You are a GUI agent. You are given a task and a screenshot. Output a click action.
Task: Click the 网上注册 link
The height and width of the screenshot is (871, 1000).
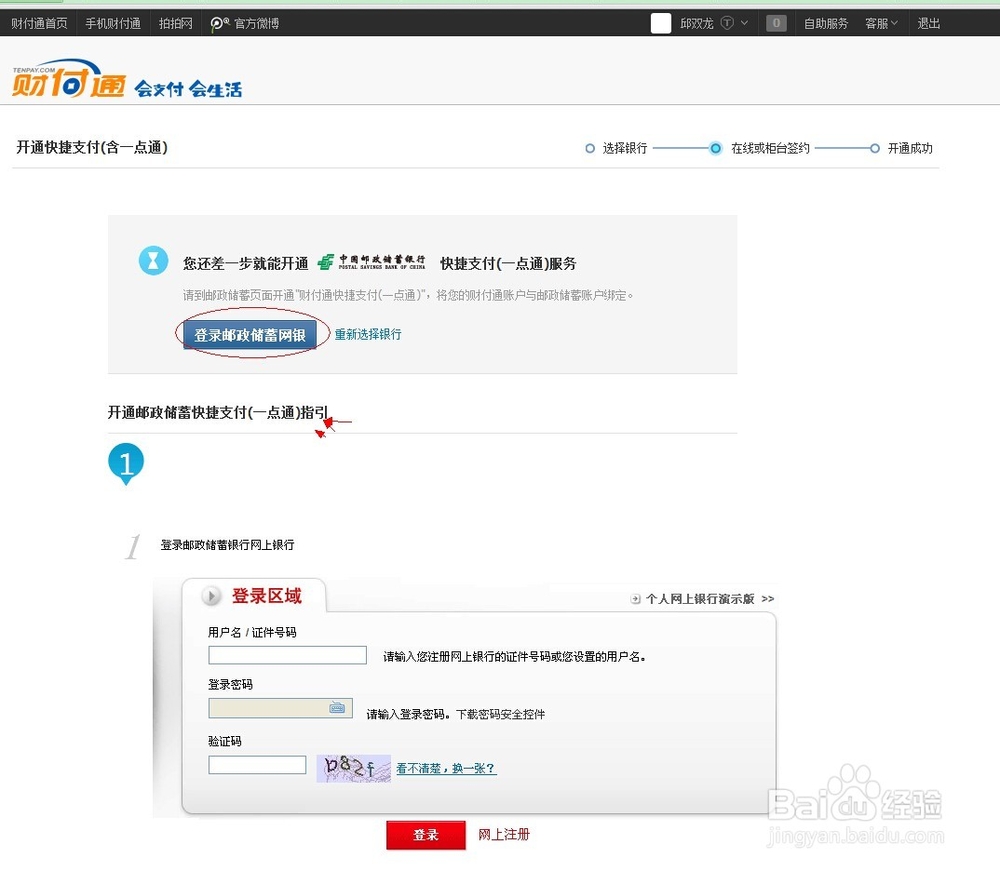(504, 834)
